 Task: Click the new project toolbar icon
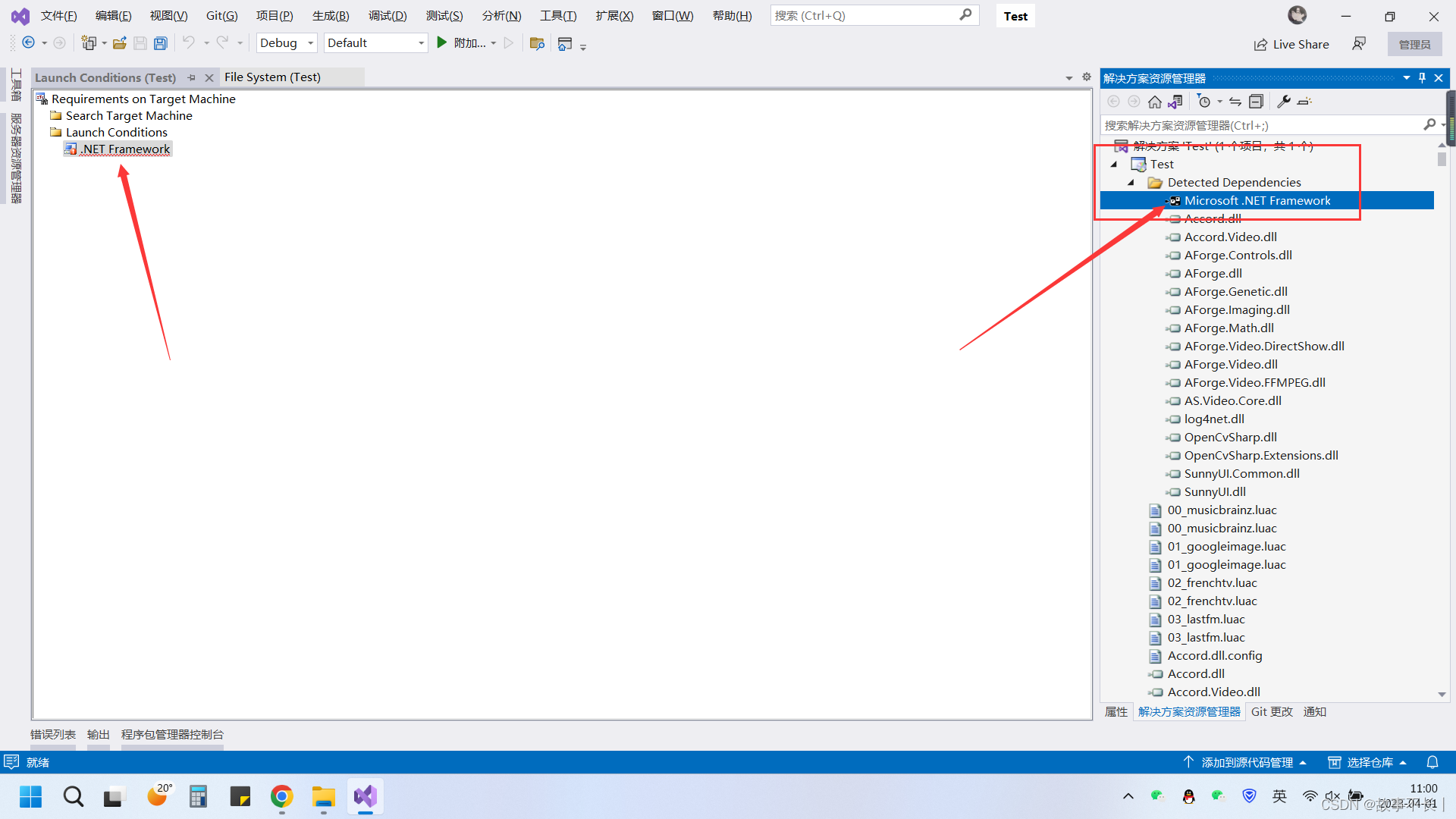click(x=89, y=43)
